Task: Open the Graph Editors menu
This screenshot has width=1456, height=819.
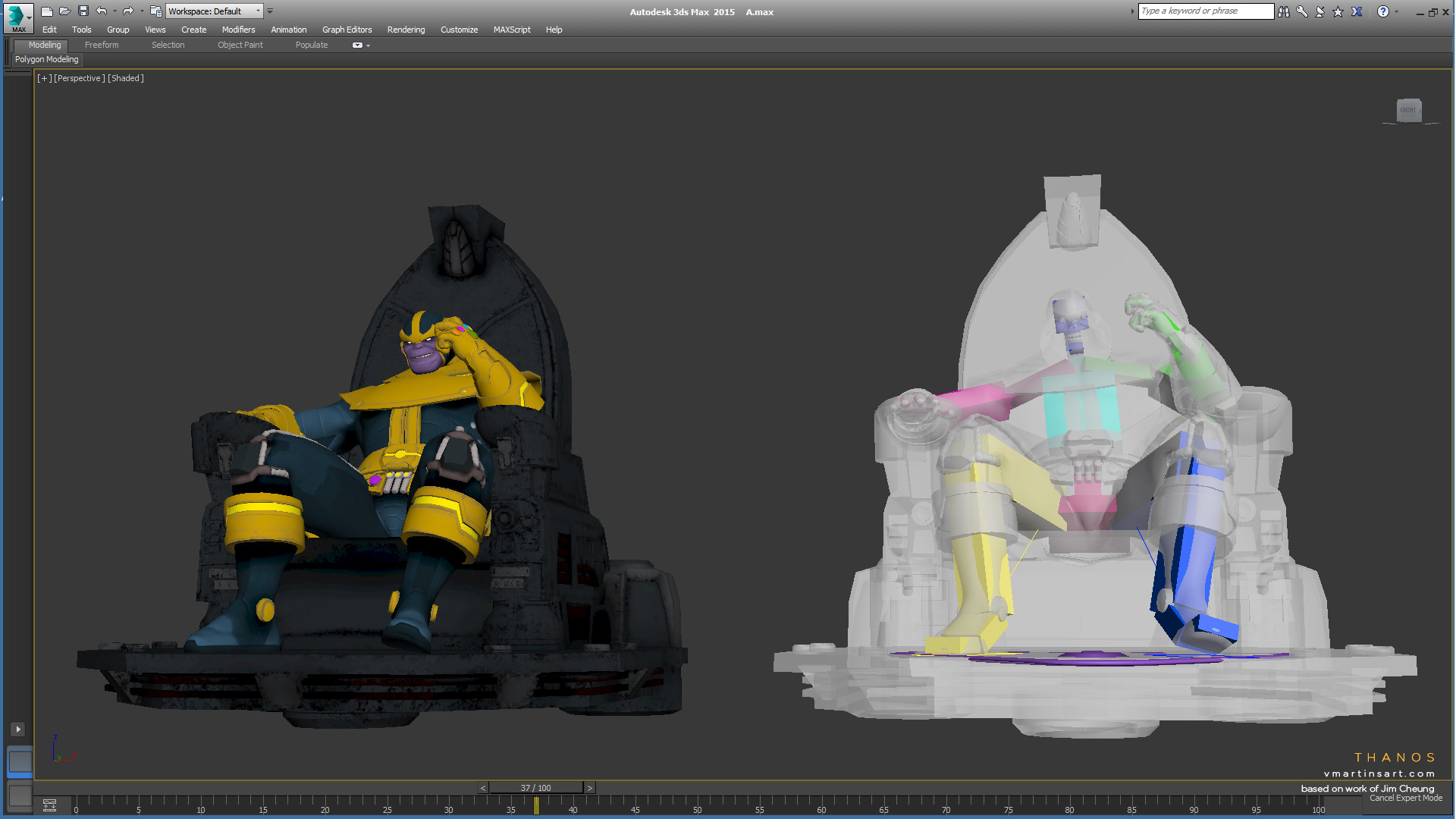Action: 347,30
